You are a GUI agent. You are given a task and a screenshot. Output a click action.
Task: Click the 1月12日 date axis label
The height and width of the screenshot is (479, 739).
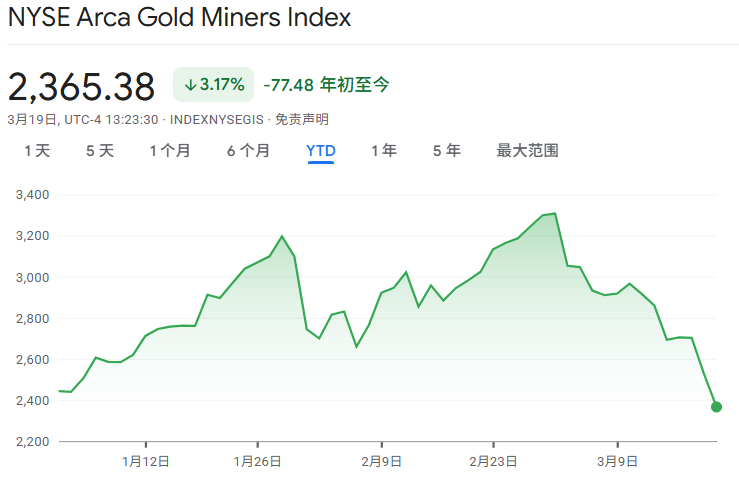point(146,461)
